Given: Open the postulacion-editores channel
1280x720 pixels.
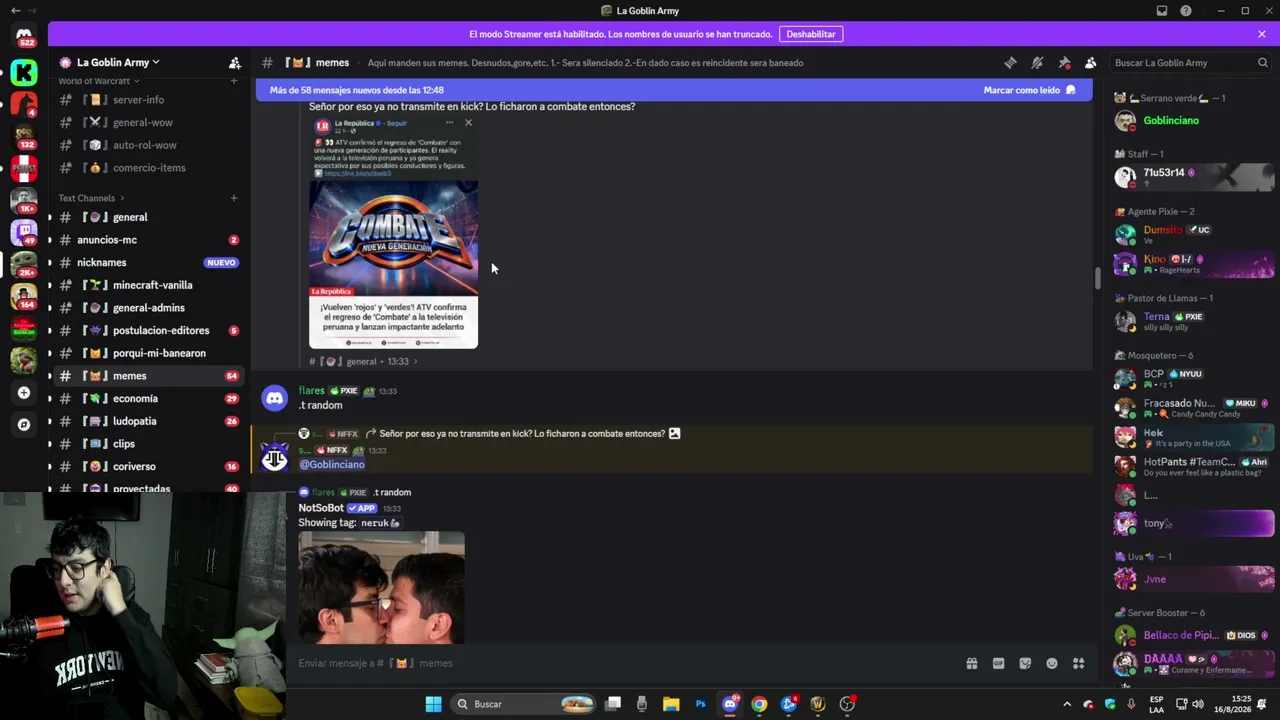Looking at the screenshot, I should pyautogui.click(x=149, y=331).
